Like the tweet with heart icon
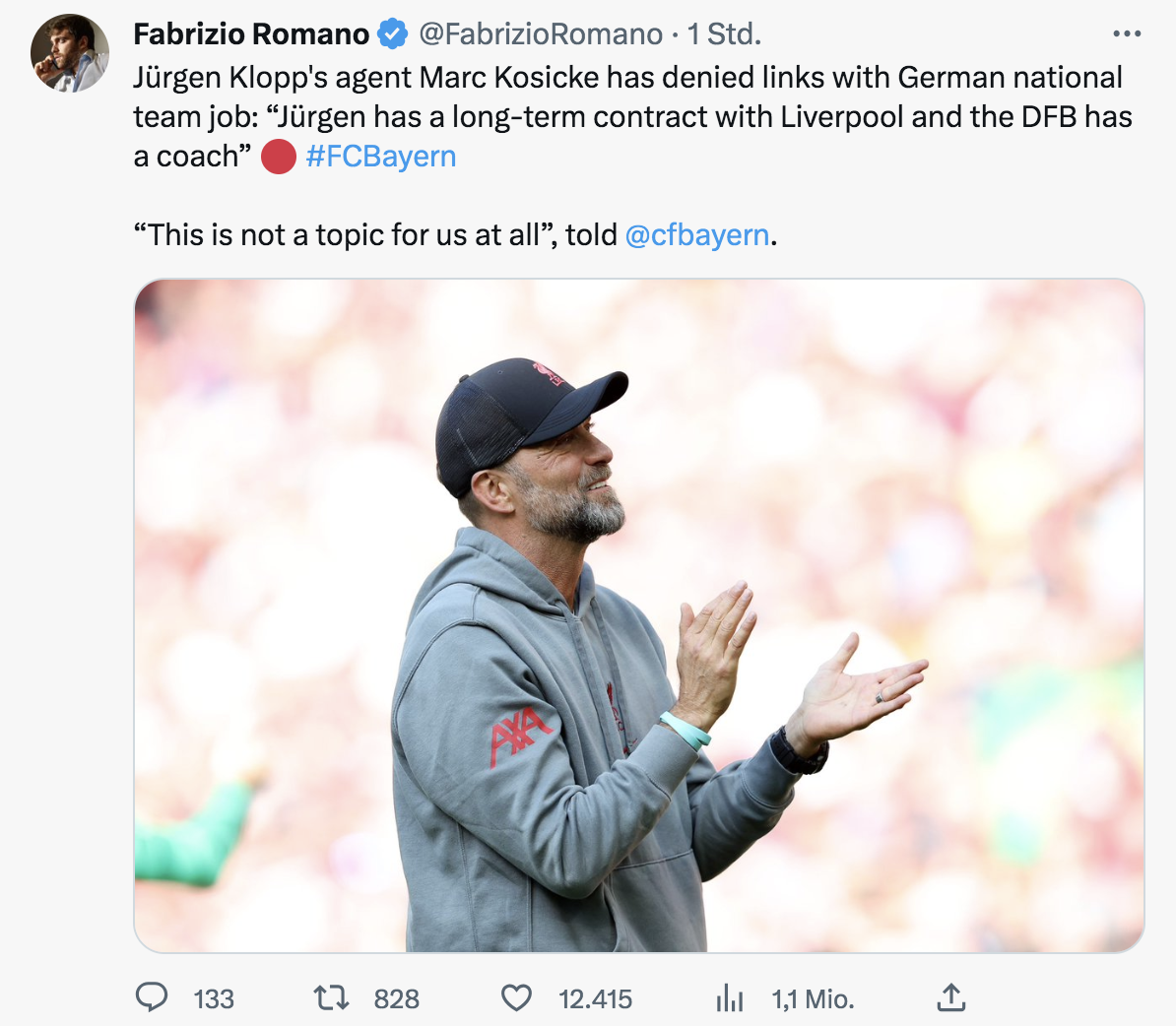The width and height of the screenshot is (1176, 1026). 516,998
